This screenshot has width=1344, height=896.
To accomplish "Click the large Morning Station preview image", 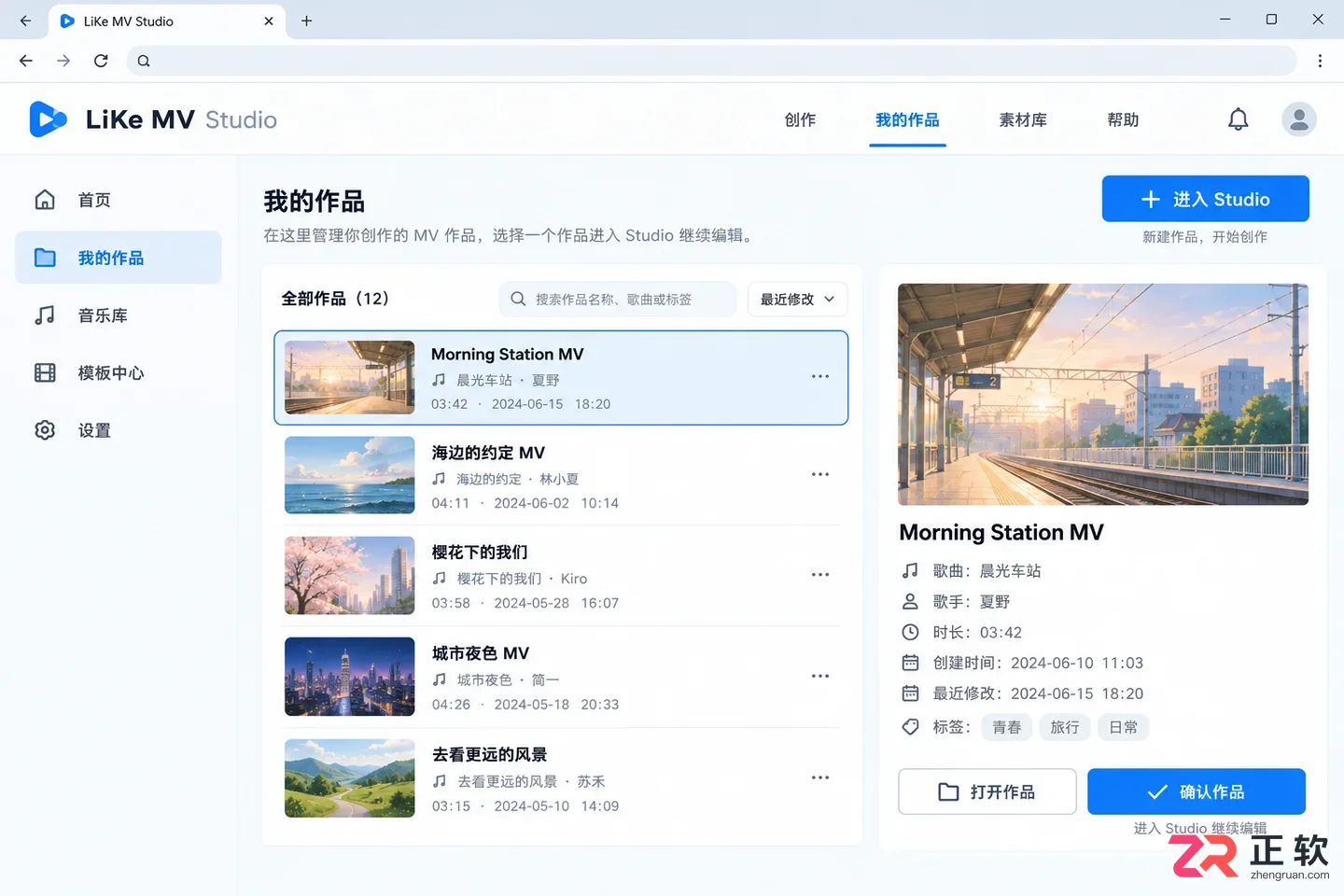I will (1103, 394).
